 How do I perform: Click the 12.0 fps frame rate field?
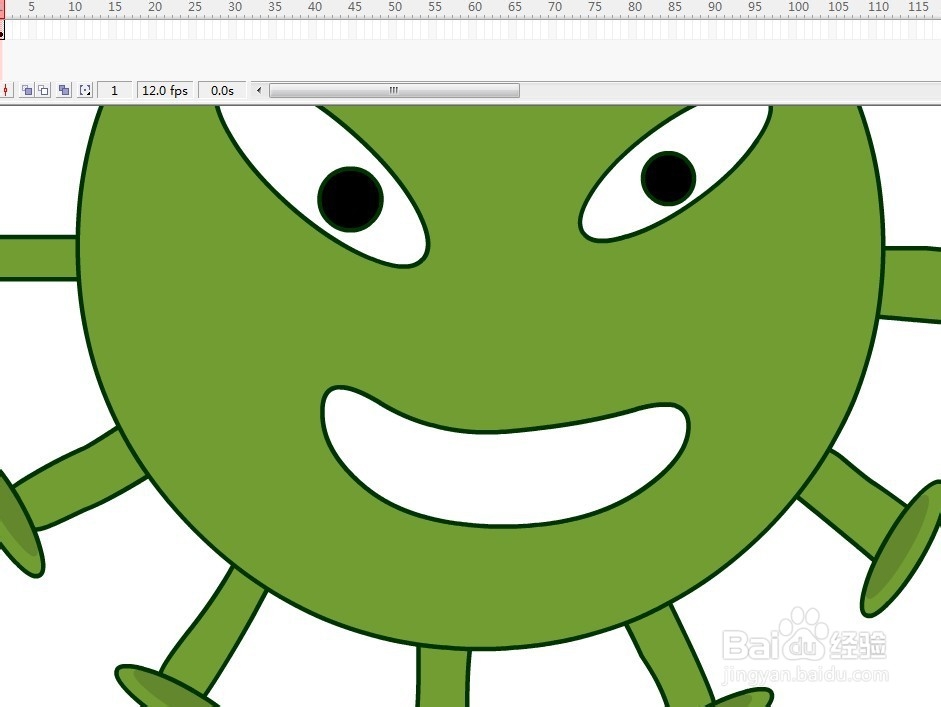pyautogui.click(x=165, y=91)
